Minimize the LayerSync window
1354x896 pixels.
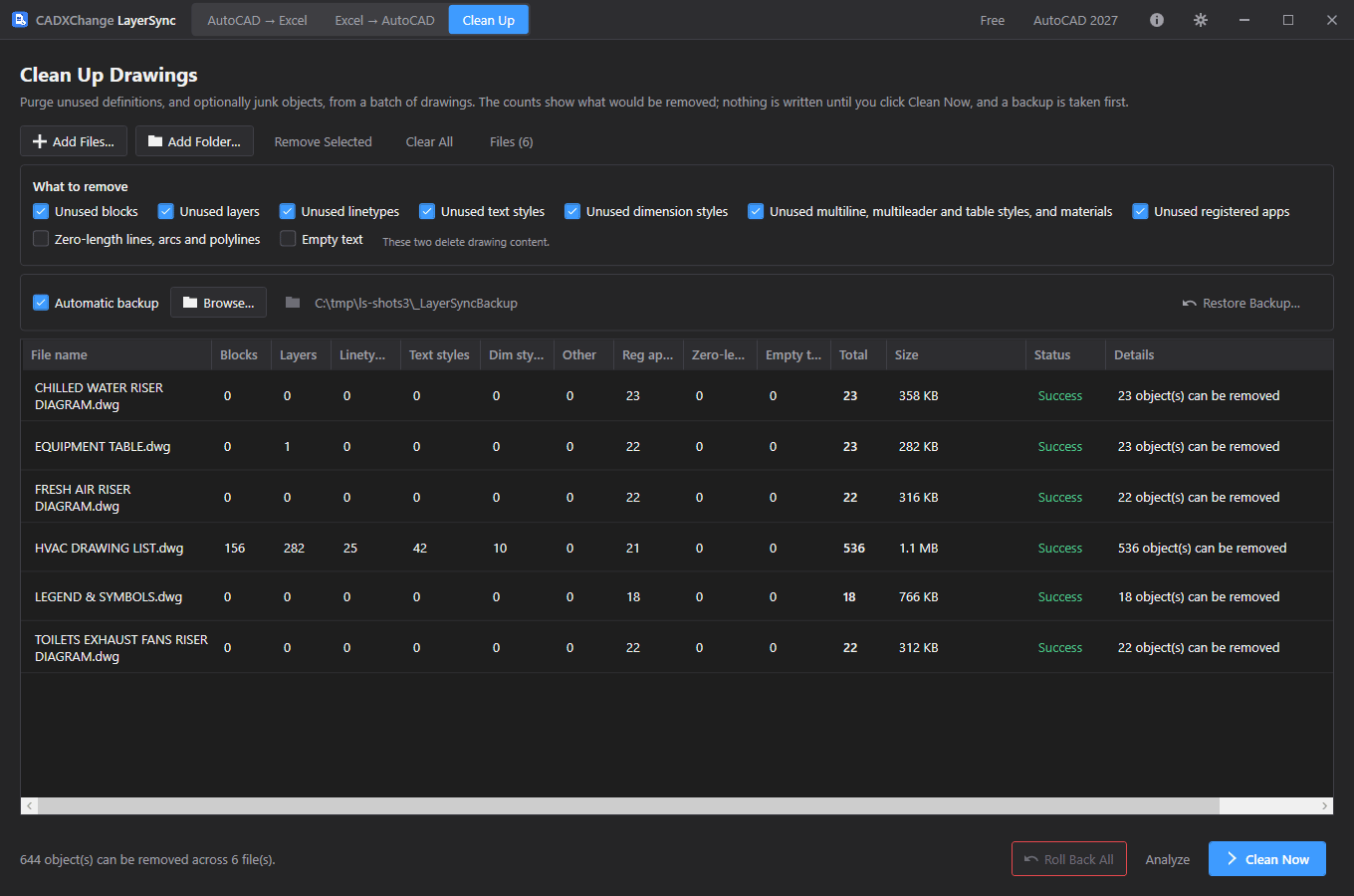coord(1244,20)
